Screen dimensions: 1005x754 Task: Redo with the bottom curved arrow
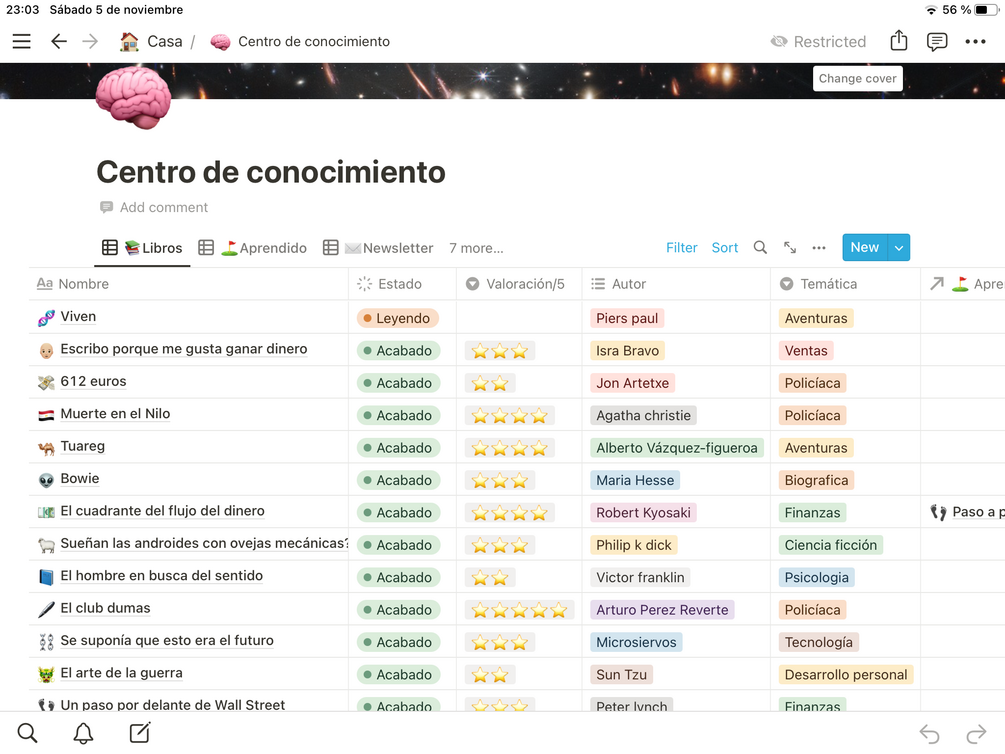pos(976,733)
